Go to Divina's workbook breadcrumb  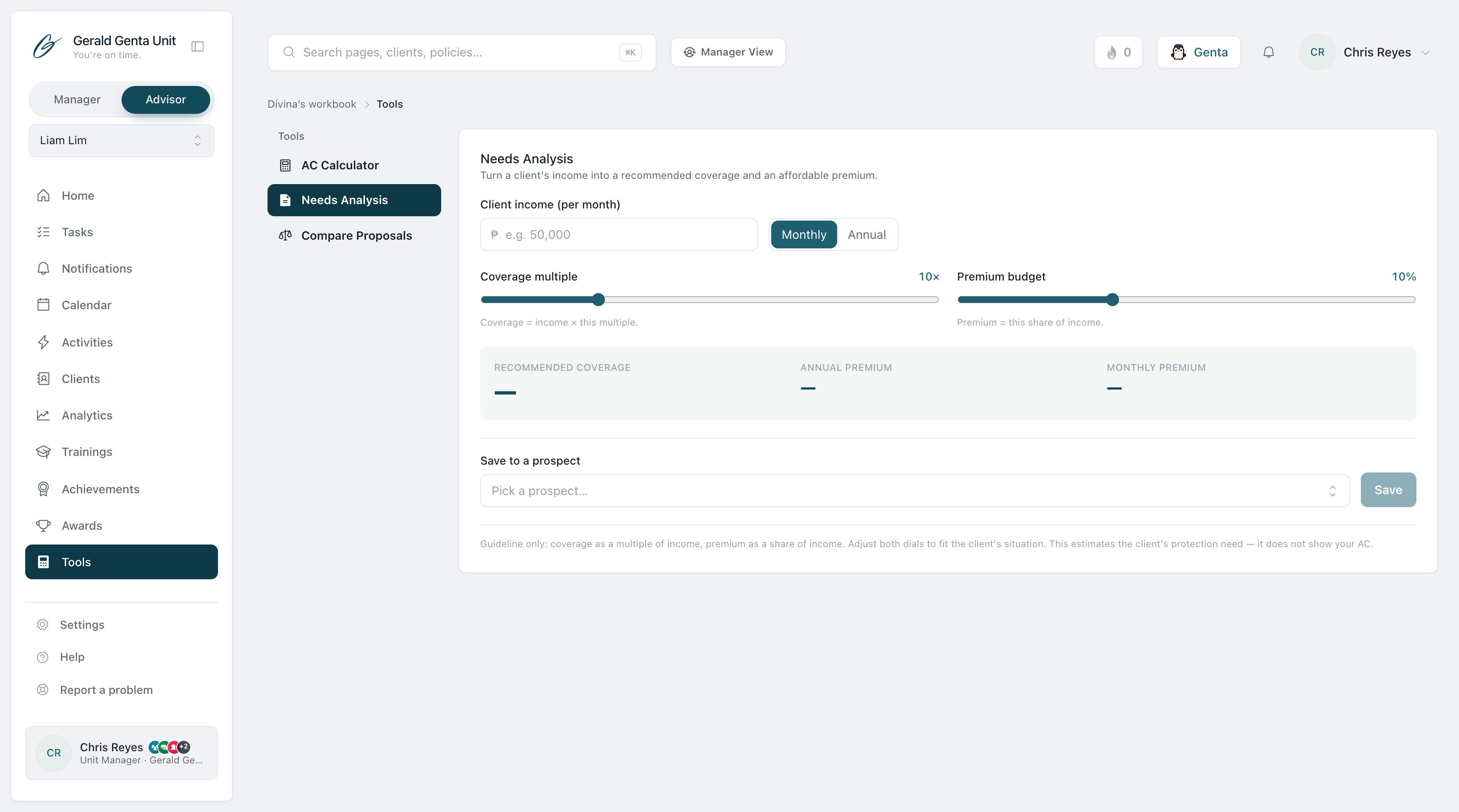pyautogui.click(x=311, y=104)
